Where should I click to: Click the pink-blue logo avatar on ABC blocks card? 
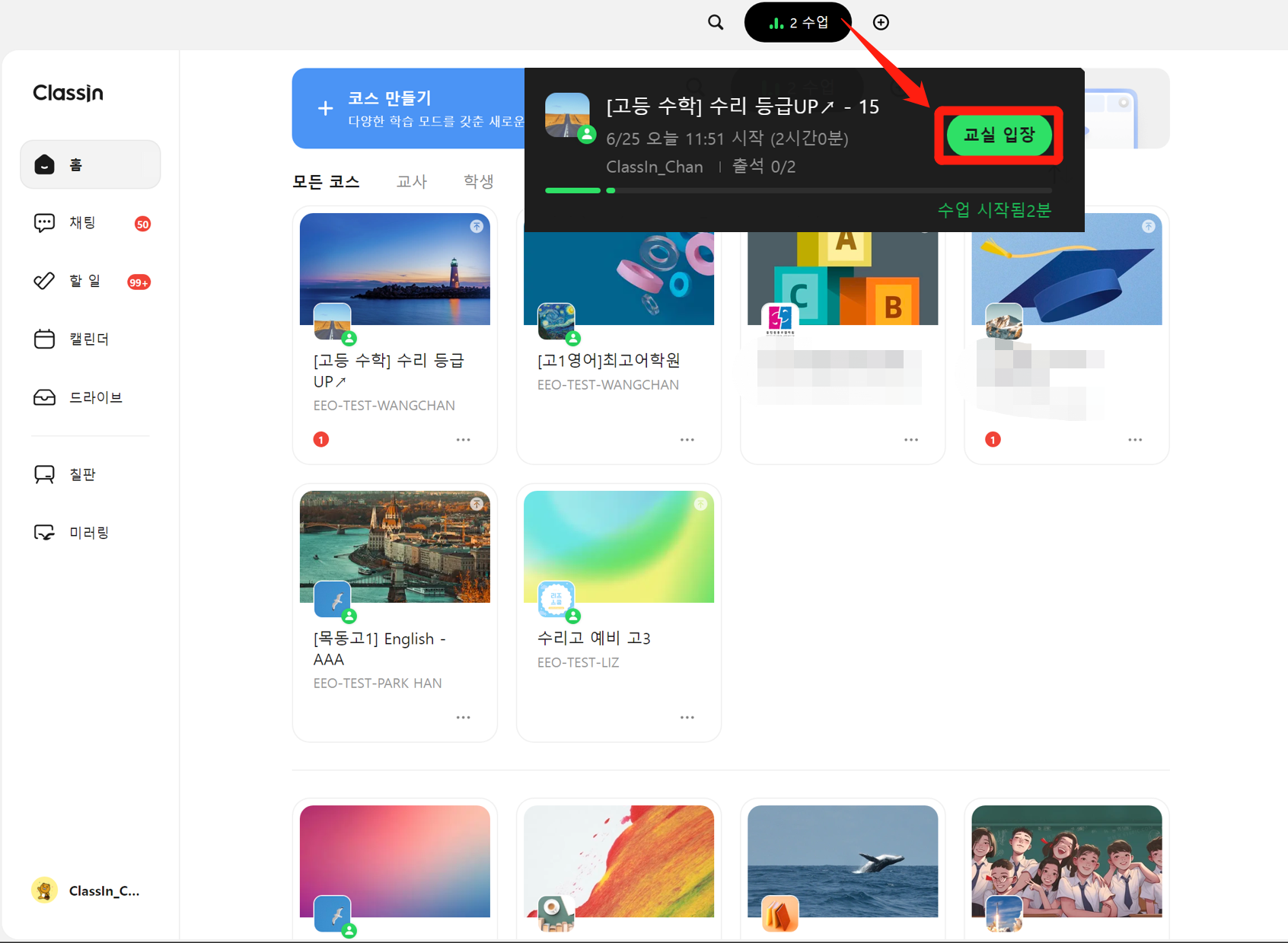[780, 320]
